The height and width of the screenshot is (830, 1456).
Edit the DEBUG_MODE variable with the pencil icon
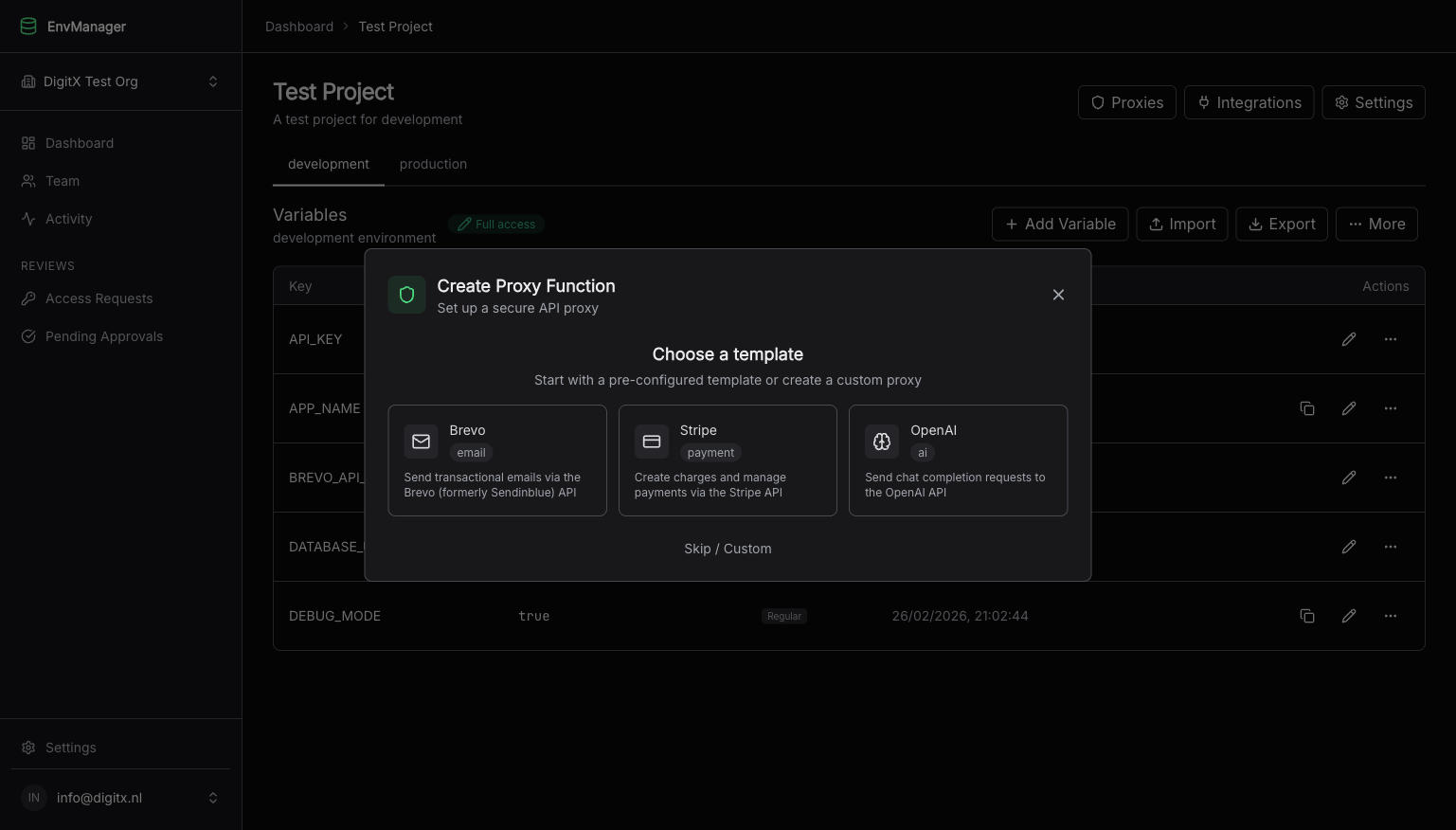pos(1349,616)
